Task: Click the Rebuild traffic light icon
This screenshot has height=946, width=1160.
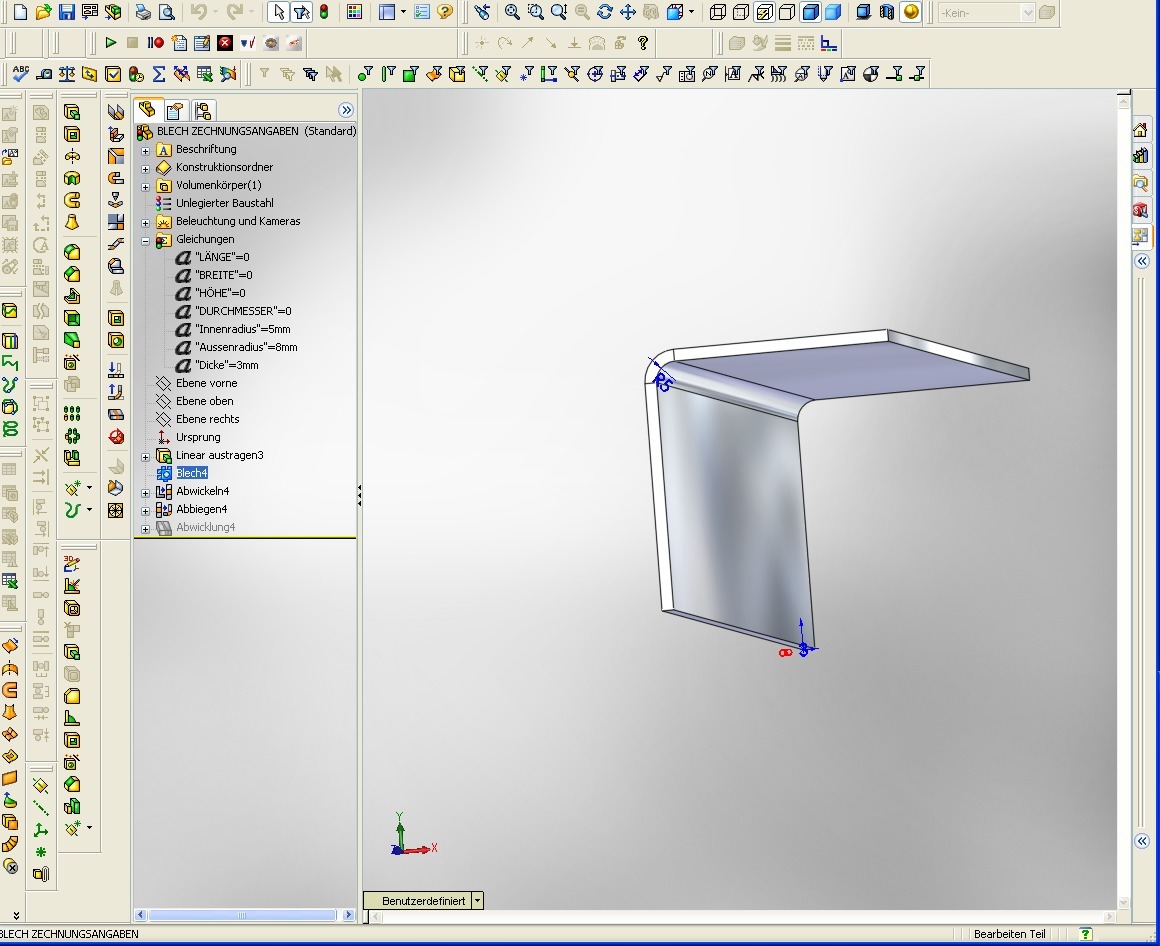Action: (x=324, y=12)
